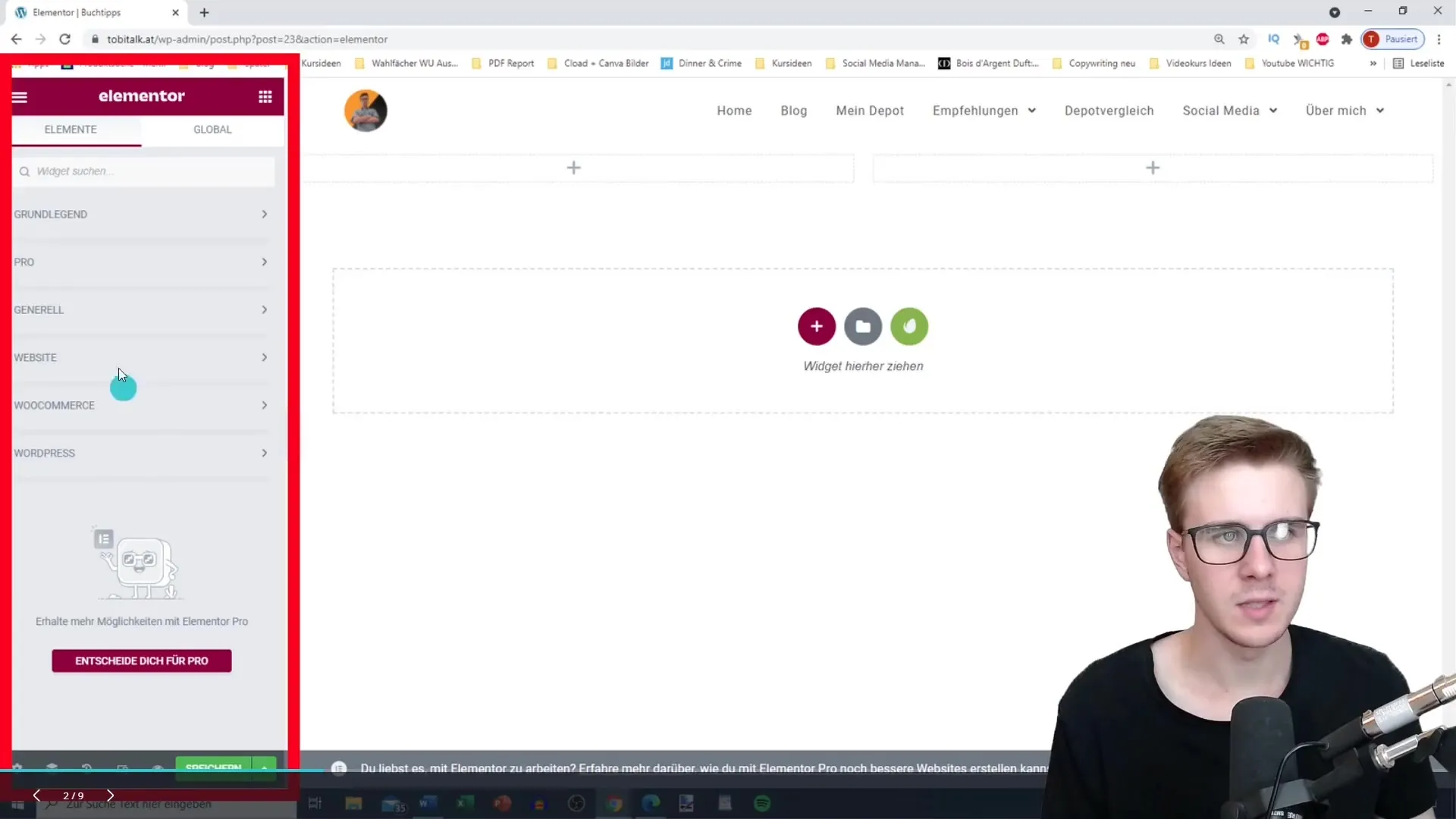
Task: Click the ENTSCHEIDE DICH FÜR PRO button
Action: click(141, 660)
